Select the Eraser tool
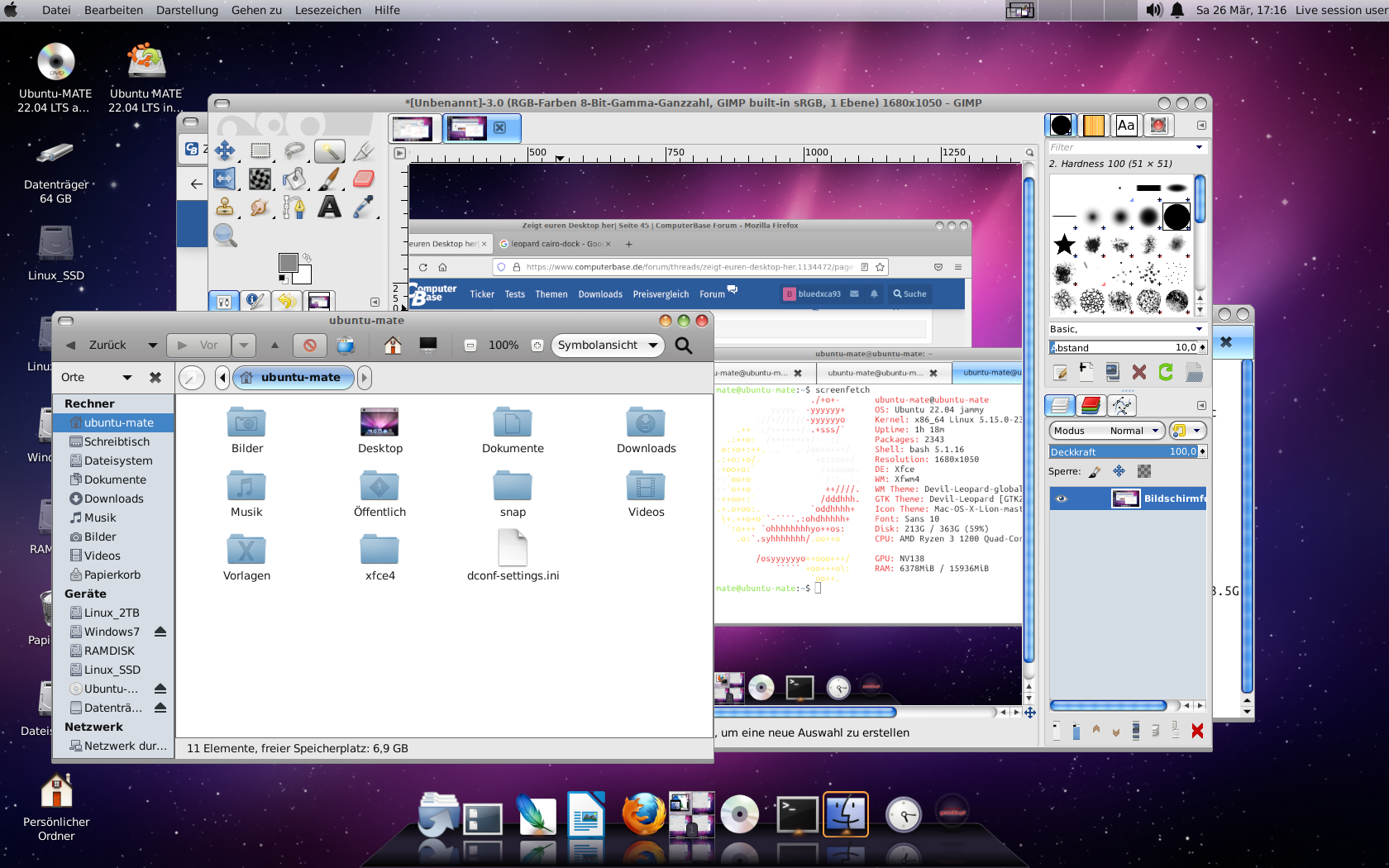This screenshot has height=868, width=1389. (x=364, y=179)
